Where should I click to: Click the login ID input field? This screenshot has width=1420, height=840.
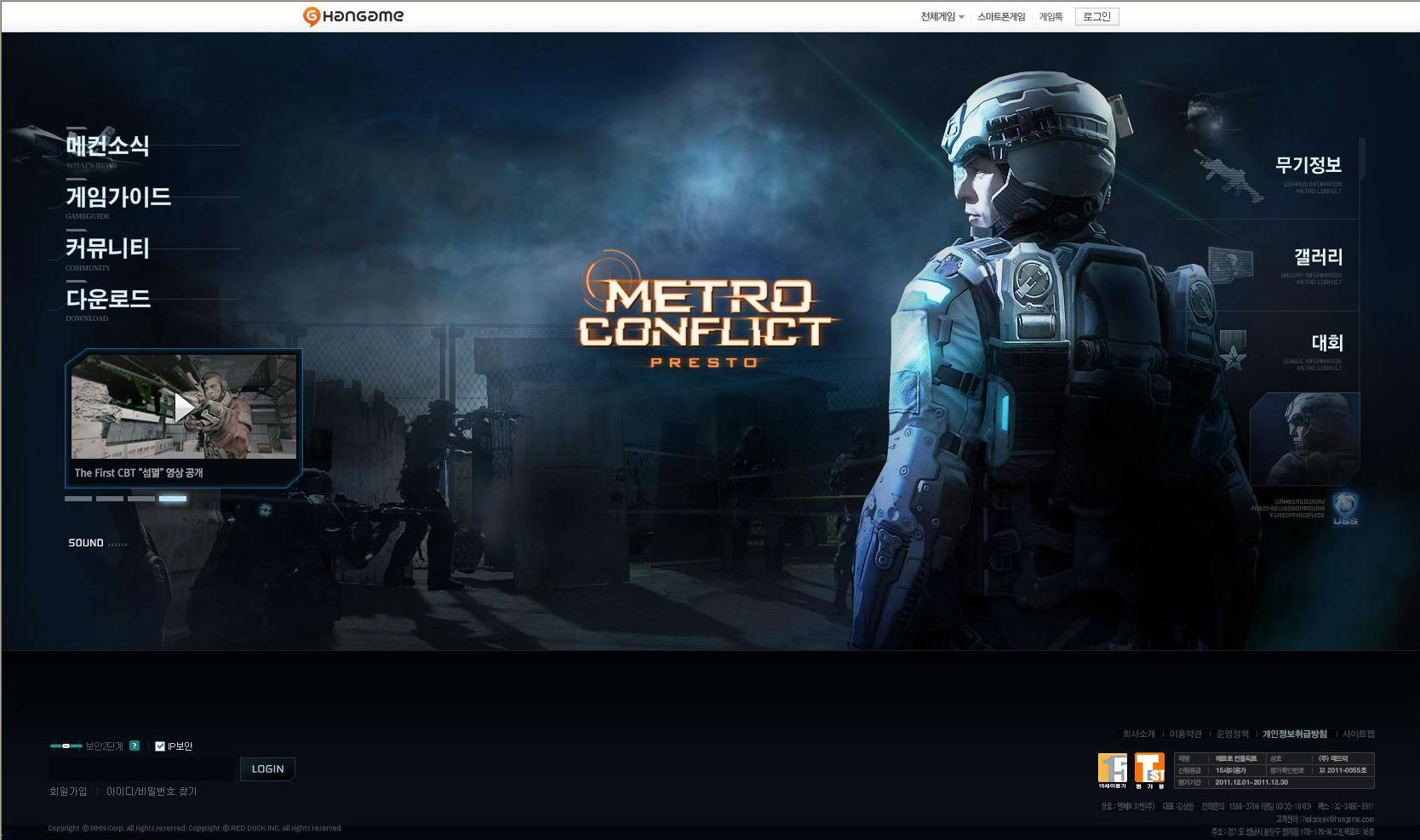pyautogui.click(x=141, y=769)
